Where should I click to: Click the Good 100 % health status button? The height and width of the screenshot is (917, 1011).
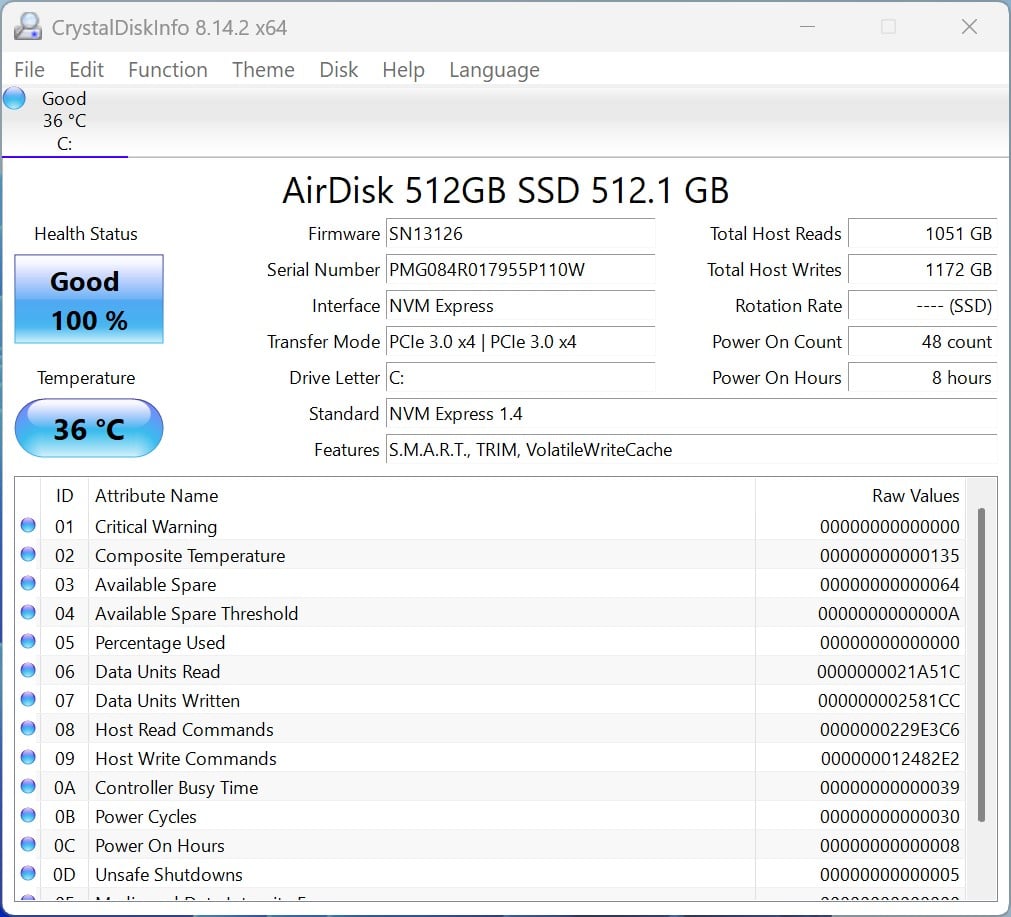coord(89,299)
